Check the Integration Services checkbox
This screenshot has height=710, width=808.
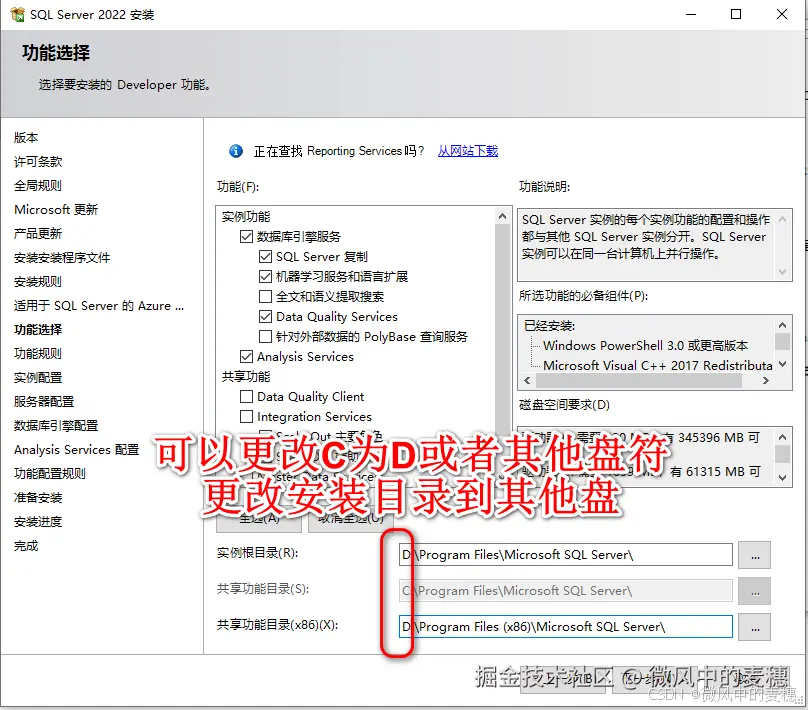pyautogui.click(x=246, y=416)
